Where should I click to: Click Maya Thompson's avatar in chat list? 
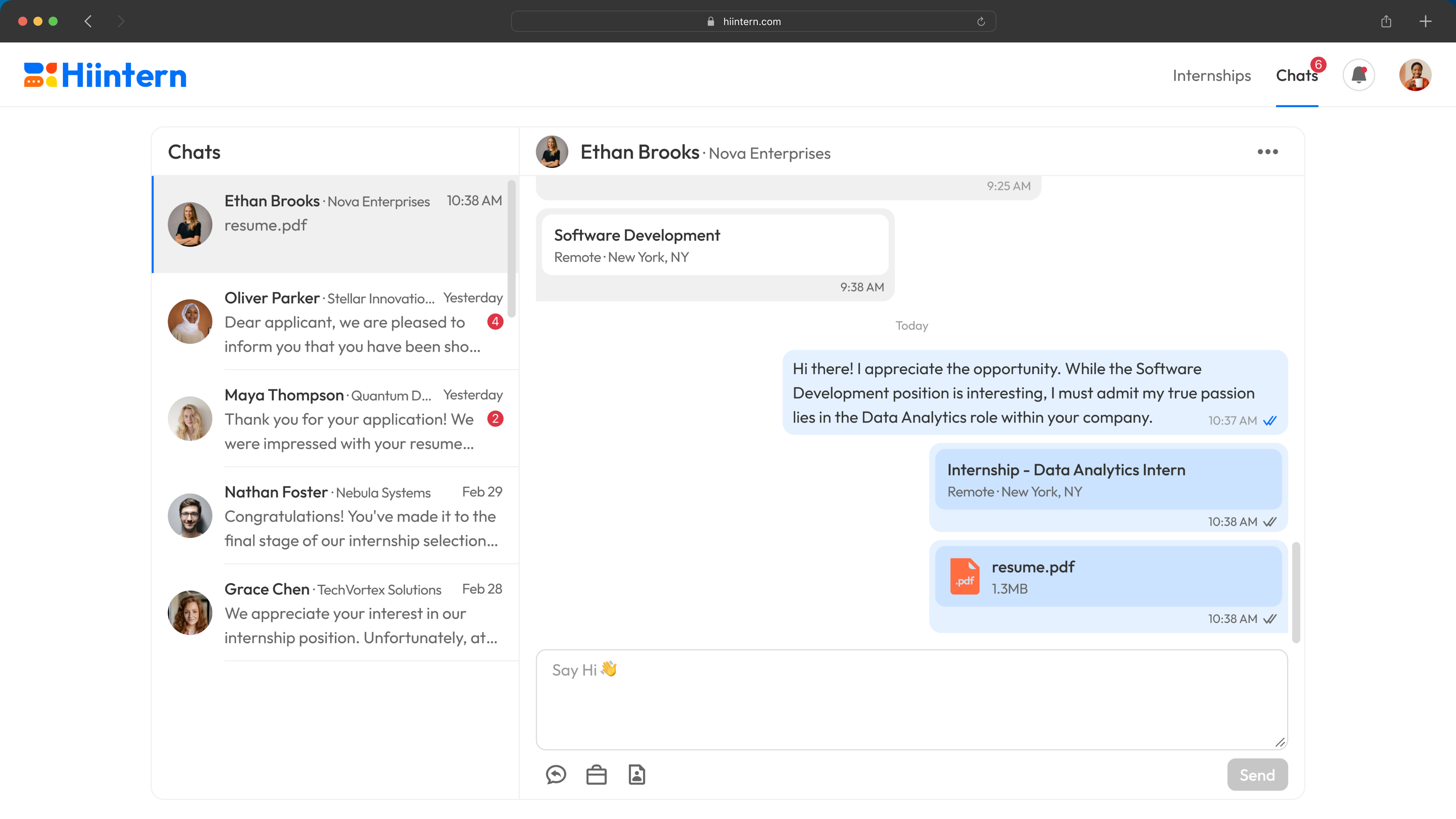point(190,419)
